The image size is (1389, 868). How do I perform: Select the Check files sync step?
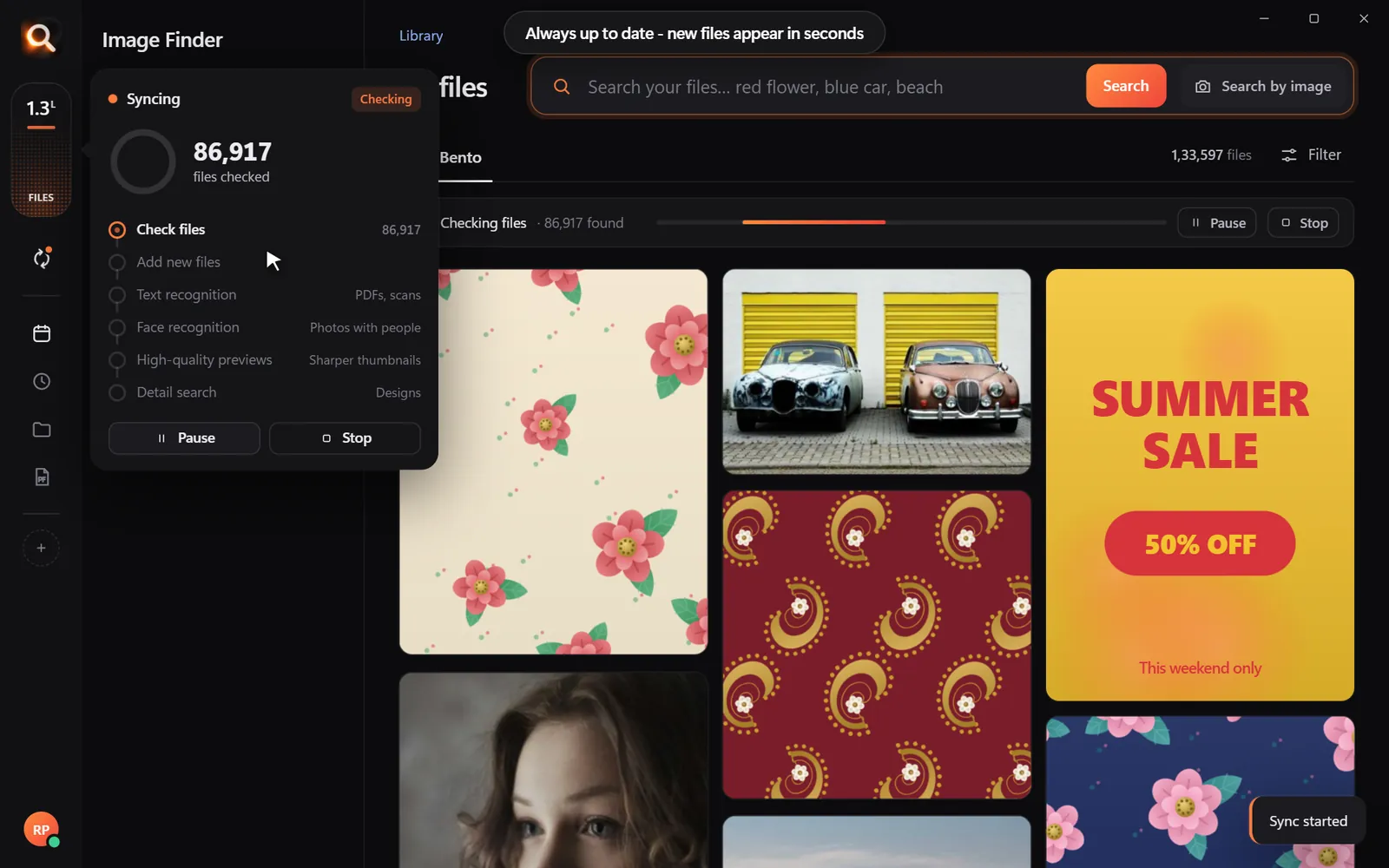pos(265,229)
